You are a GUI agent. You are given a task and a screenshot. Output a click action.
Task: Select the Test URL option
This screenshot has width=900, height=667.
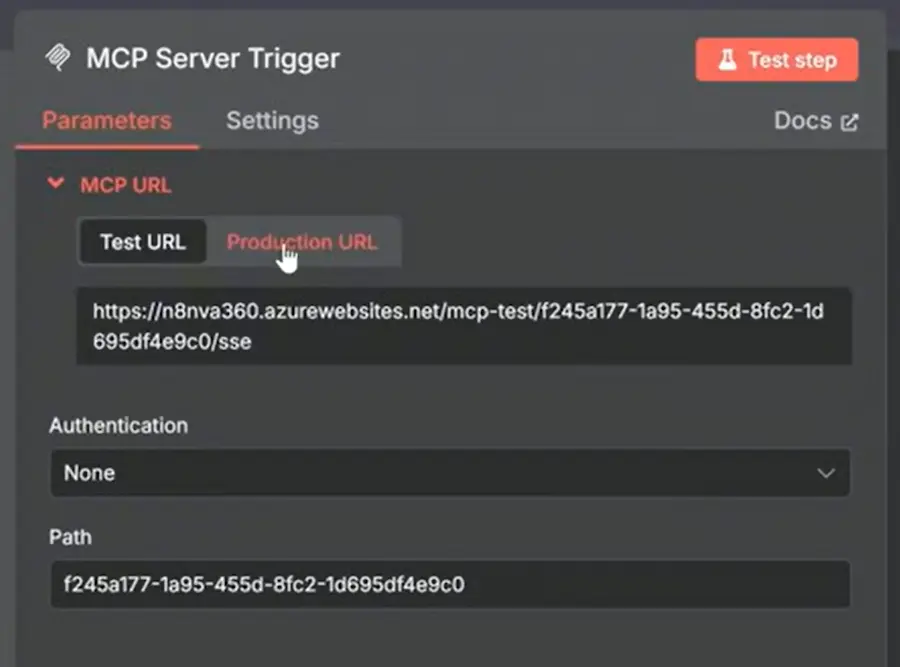pyautogui.click(x=143, y=241)
